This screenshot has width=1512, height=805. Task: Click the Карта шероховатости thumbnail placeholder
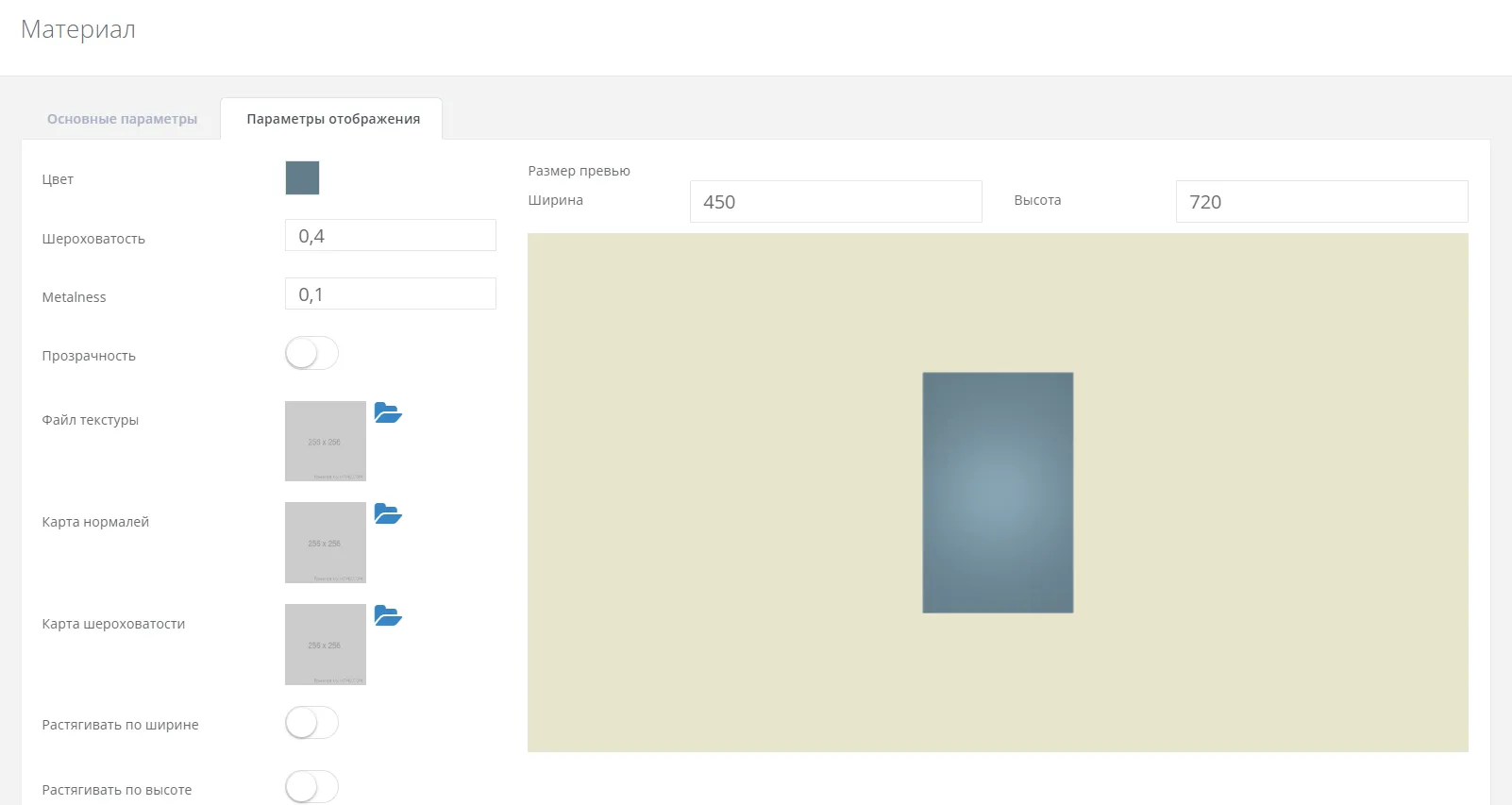coord(326,645)
